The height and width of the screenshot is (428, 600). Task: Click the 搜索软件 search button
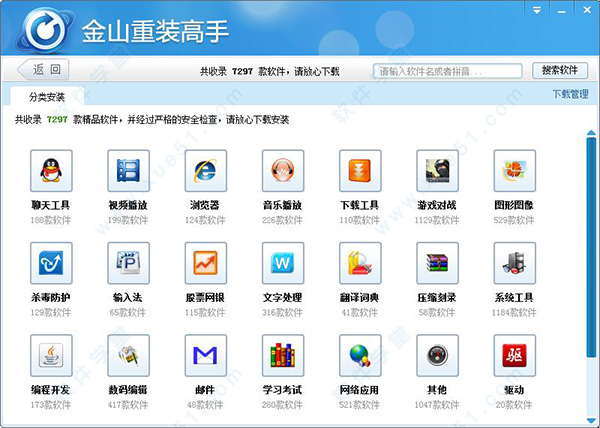pos(560,70)
